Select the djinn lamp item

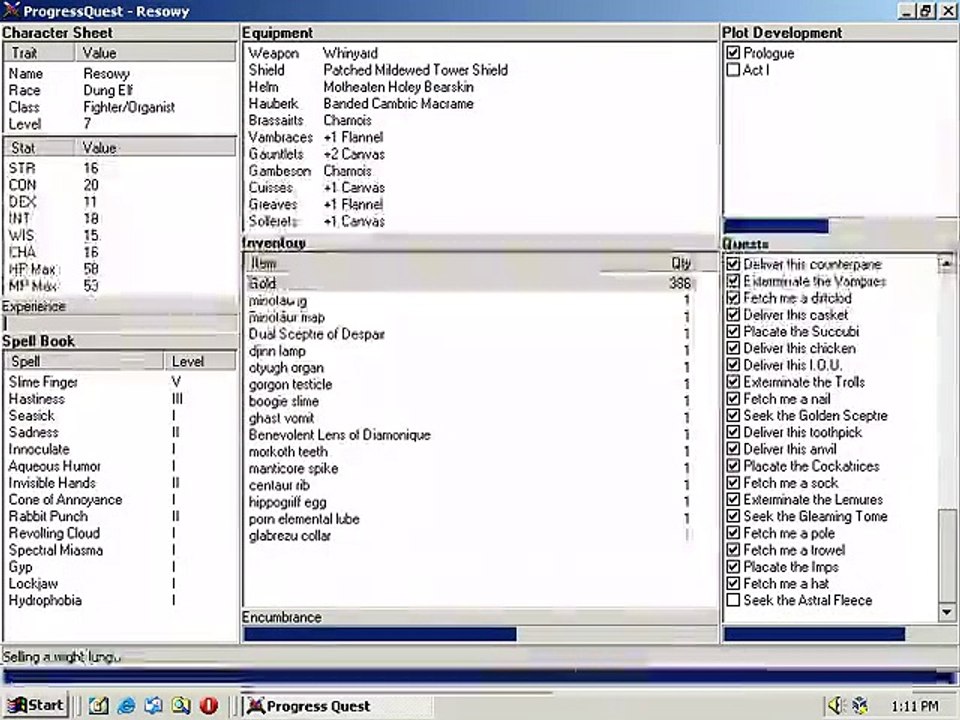[470, 351]
